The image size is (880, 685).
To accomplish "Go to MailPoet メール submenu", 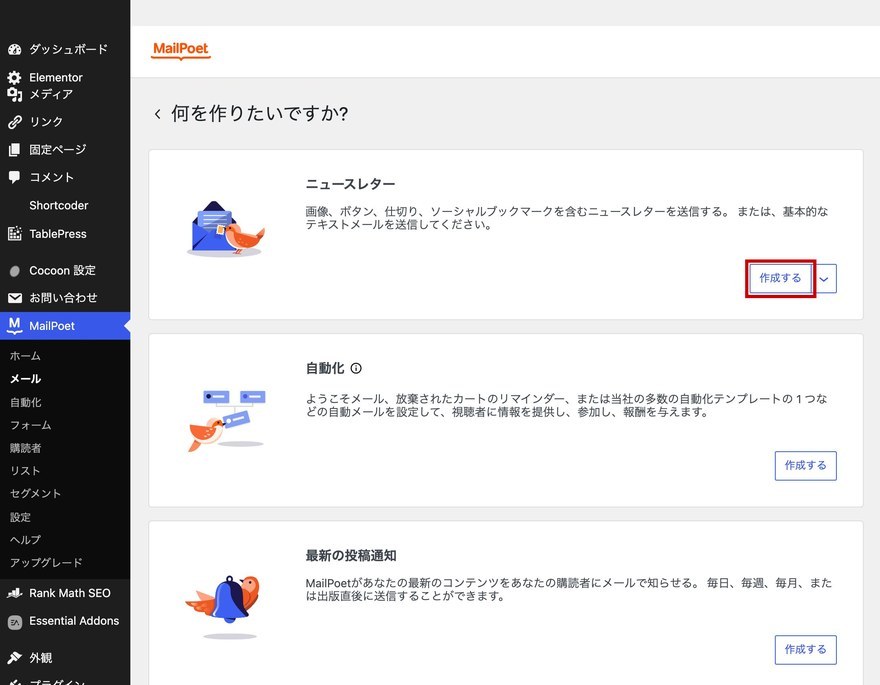I will [25, 379].
